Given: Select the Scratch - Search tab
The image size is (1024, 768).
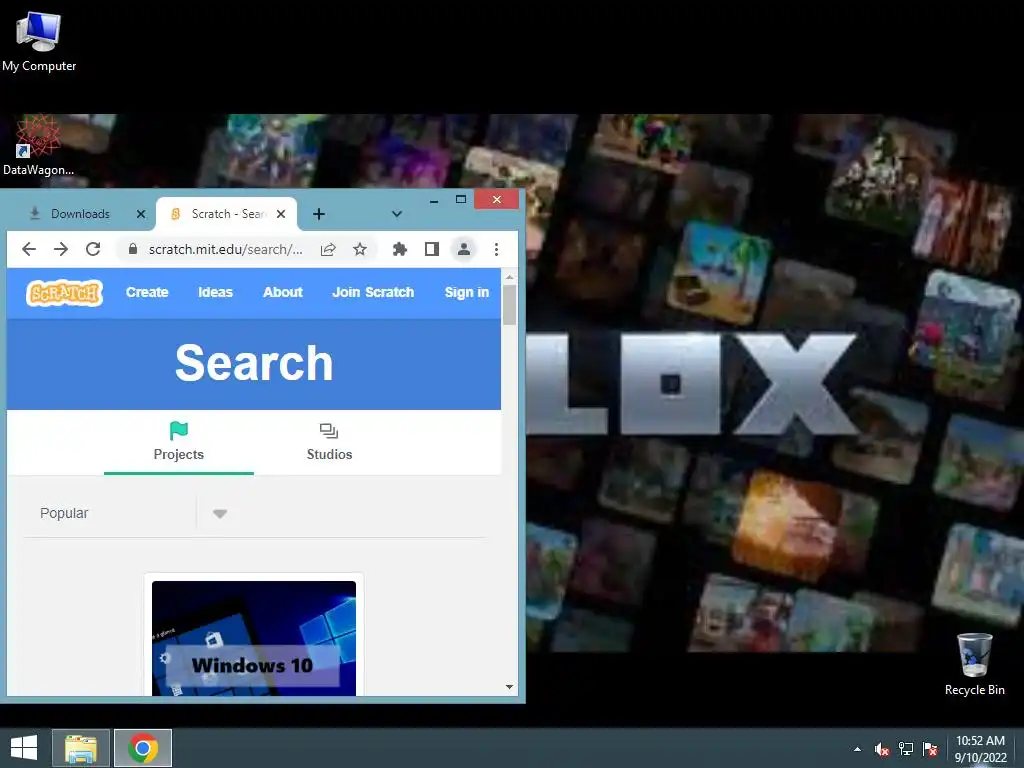Looking at the screenshot, I should 227,214.
